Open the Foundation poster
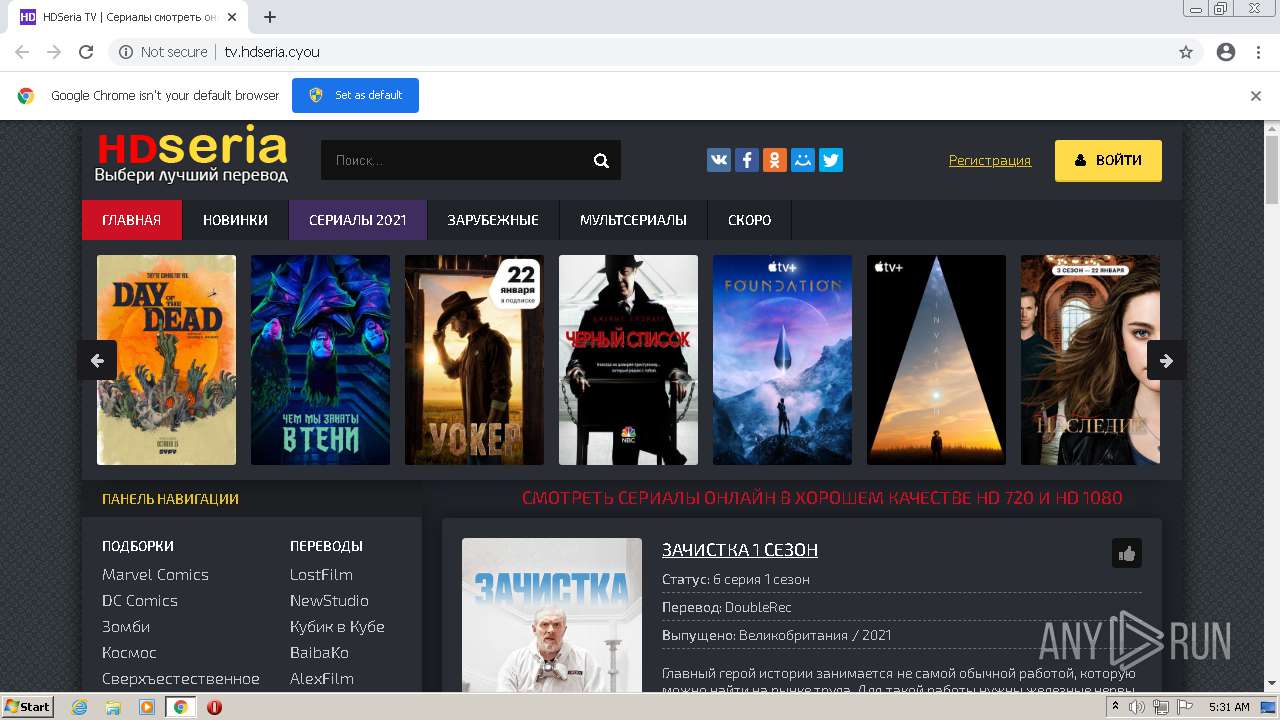1280x720 pixels. pyautogui.click(x=782, y=360)
